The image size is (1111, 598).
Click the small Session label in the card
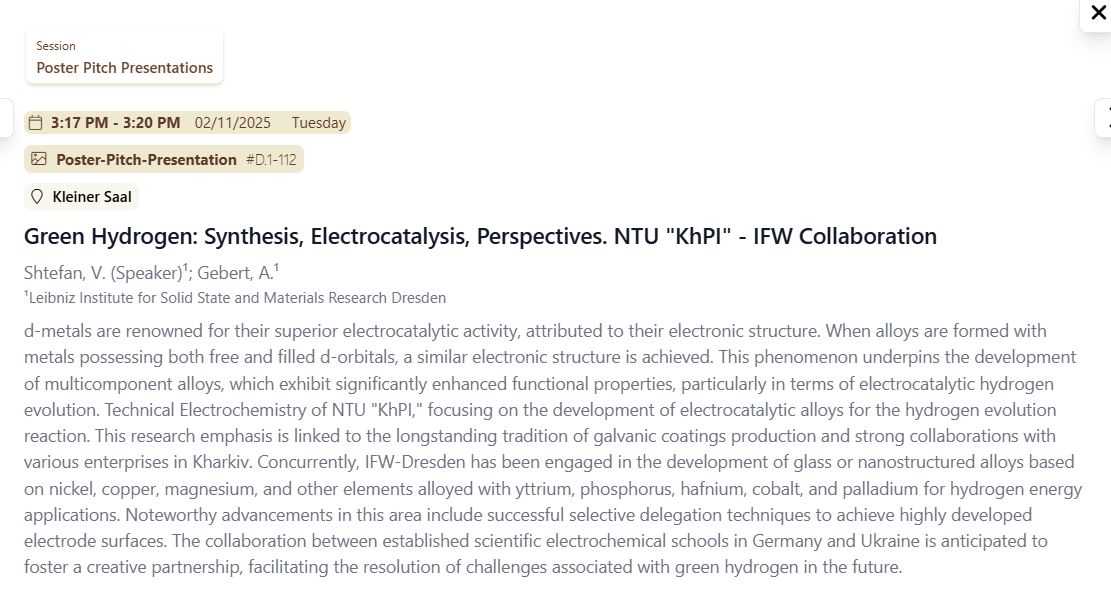click(x=56, y=46)
